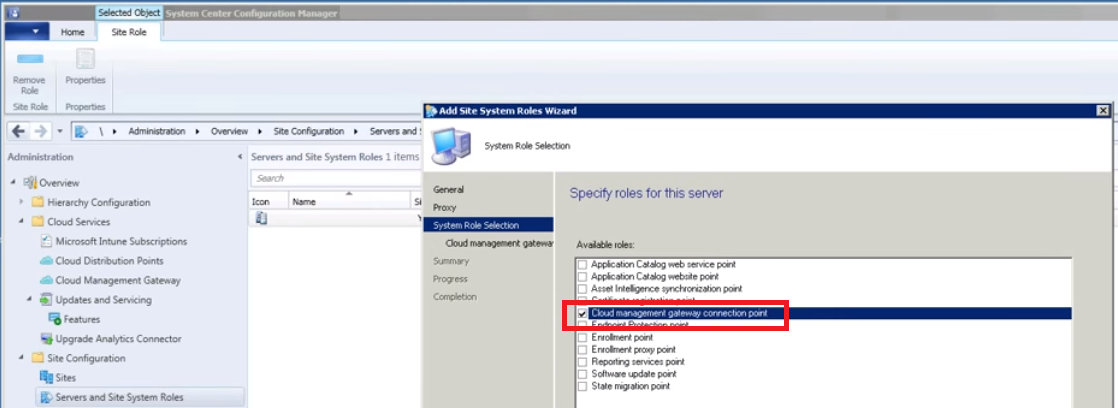Click the wizard title bar icon
Screen dimensions: 1118x408
[431, 111]
